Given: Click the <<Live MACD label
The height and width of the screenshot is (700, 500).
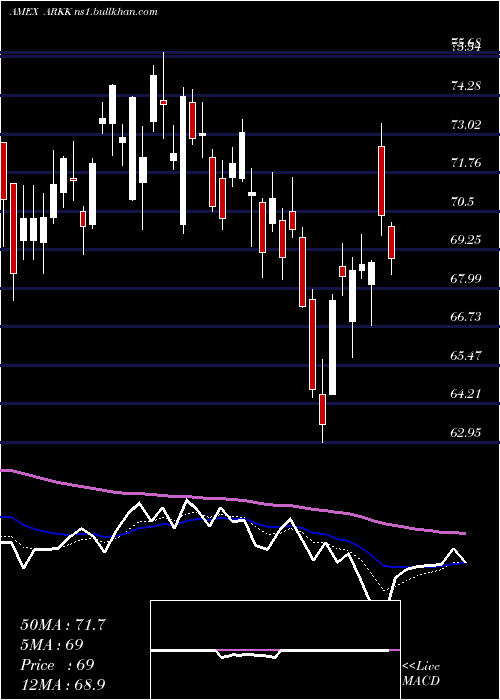Looking at the screenshot, I should click(x=421, y=674).
